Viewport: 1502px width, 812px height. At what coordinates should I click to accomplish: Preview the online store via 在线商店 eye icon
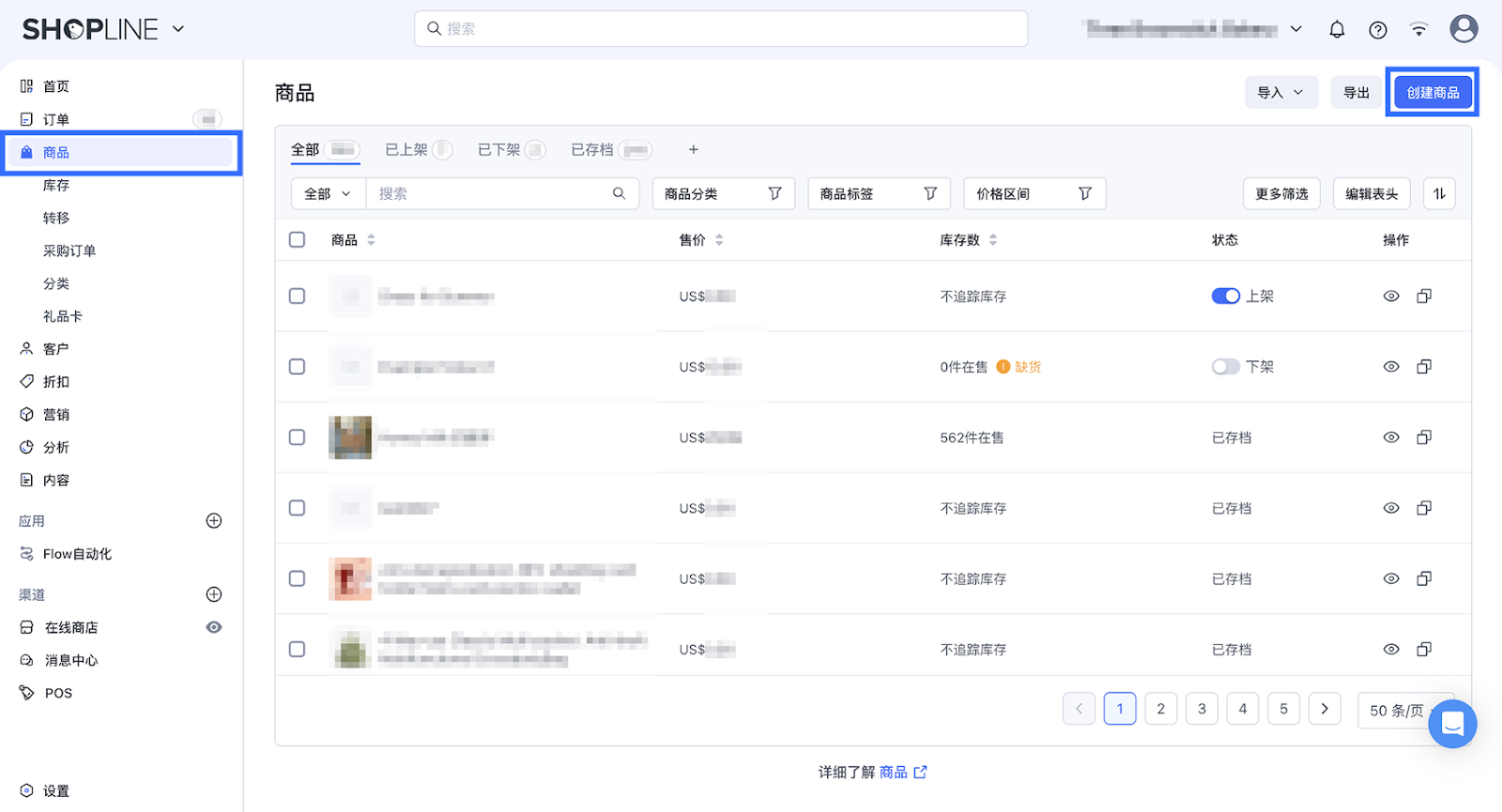pyautogui.click(x=214, y=627)
